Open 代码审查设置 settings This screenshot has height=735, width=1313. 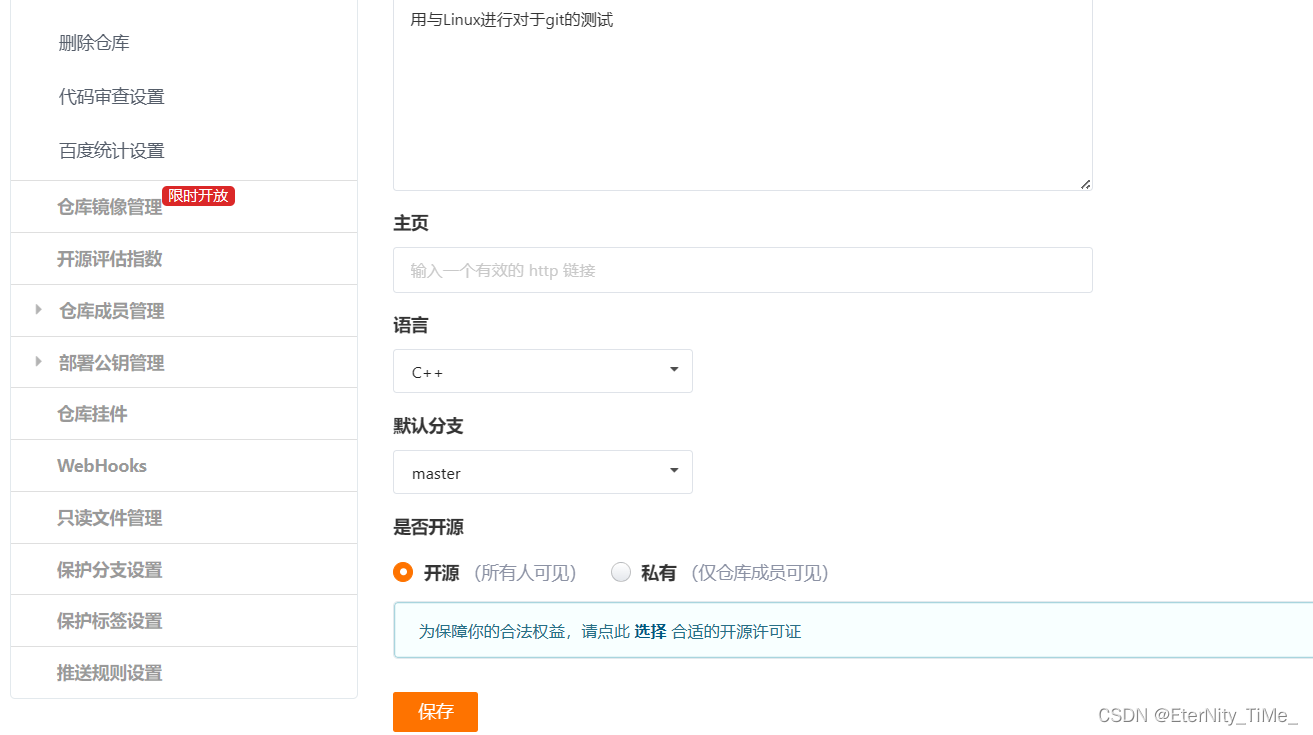pos(111,97)
